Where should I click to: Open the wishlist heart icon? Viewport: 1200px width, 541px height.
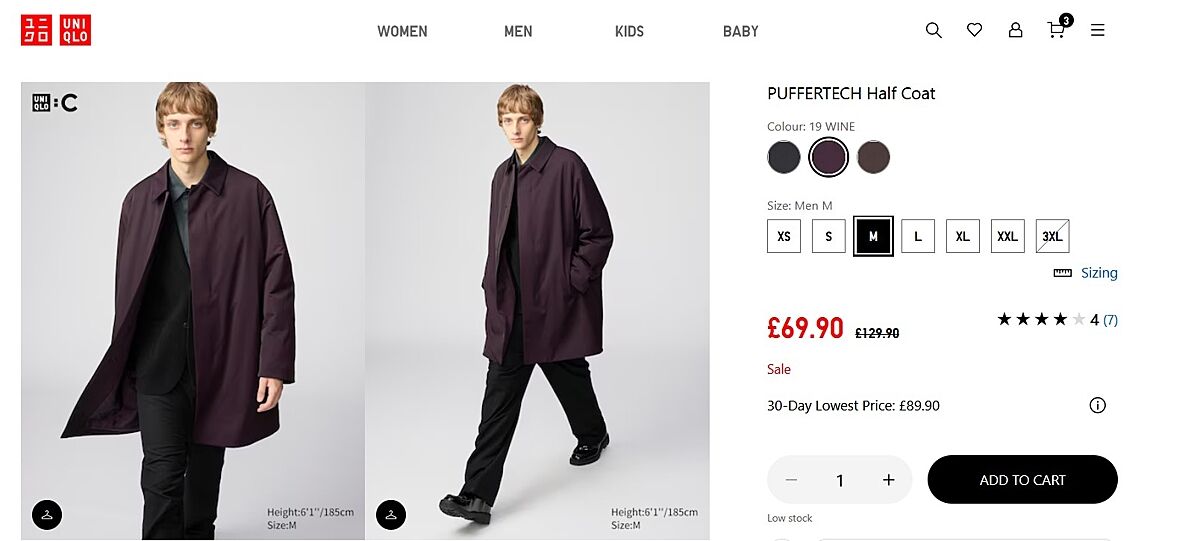[x=974, y=31]
